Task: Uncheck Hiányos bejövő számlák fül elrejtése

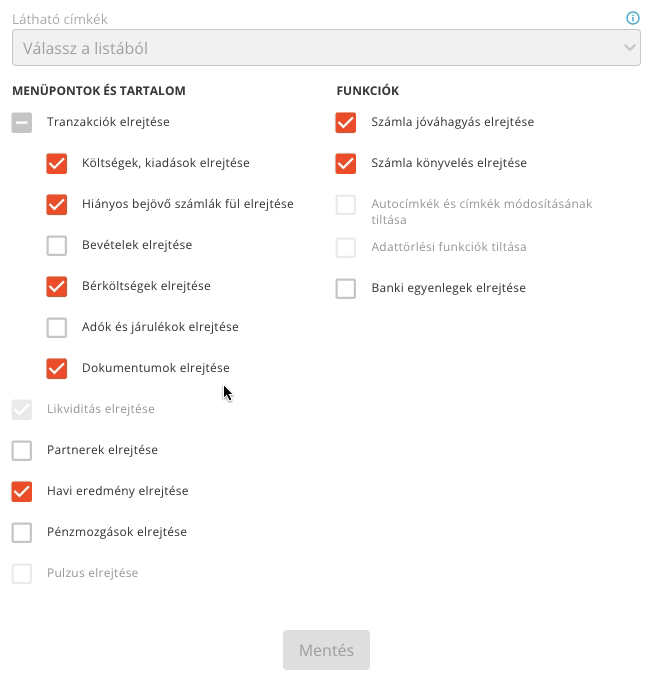Action: (x=57, y=204)
